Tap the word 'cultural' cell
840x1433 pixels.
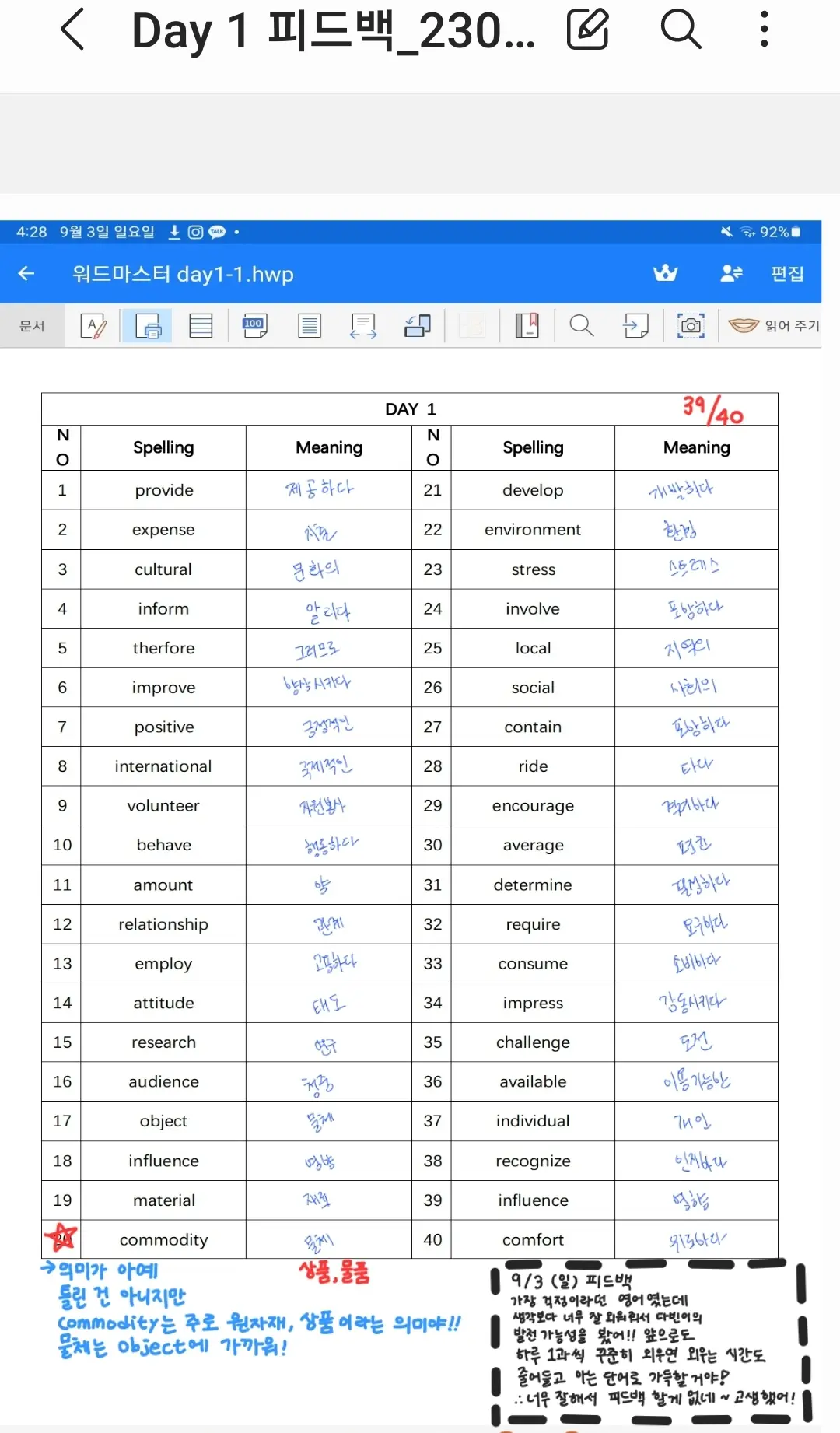coord(163,569)
